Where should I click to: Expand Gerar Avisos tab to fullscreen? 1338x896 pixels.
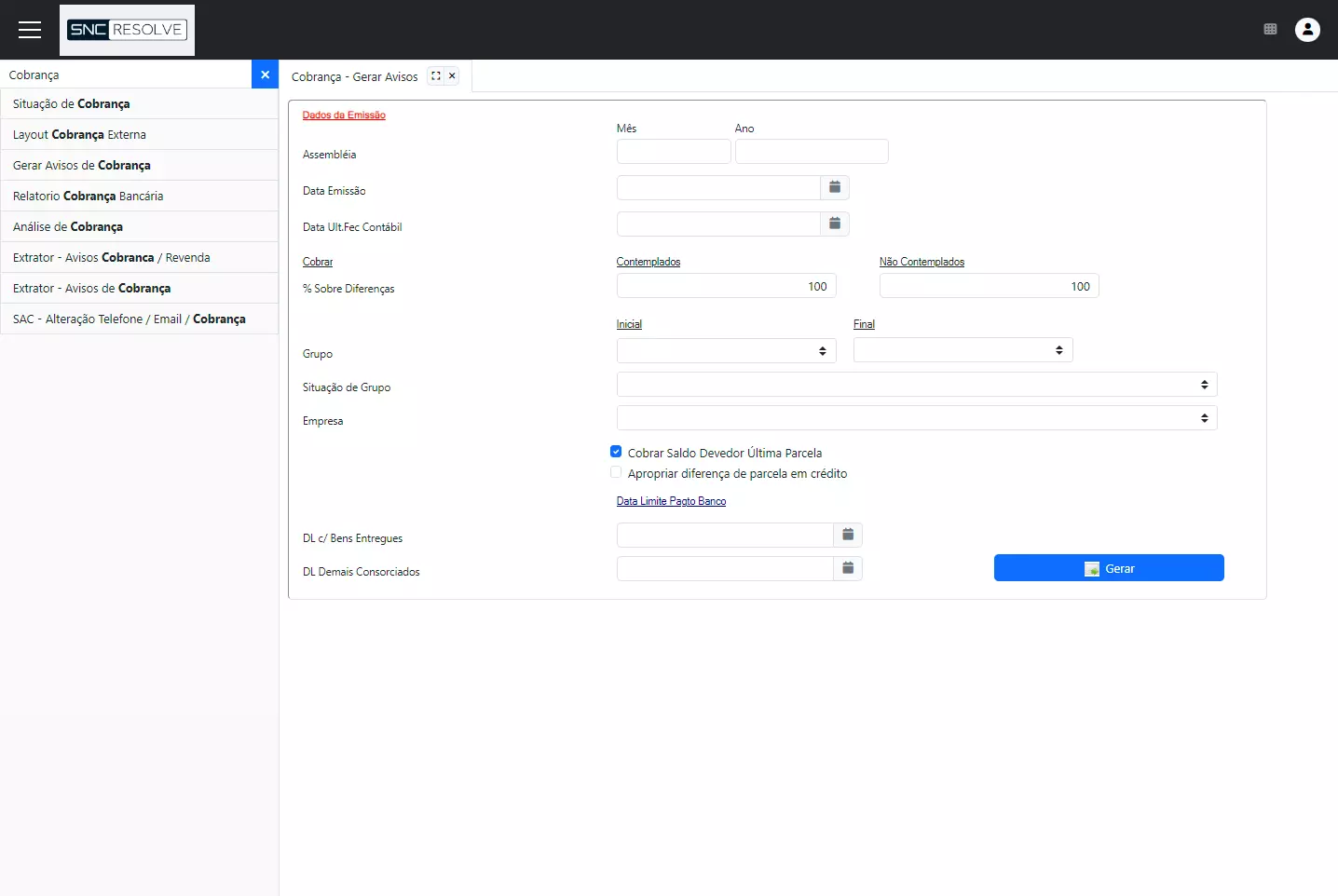435,76
